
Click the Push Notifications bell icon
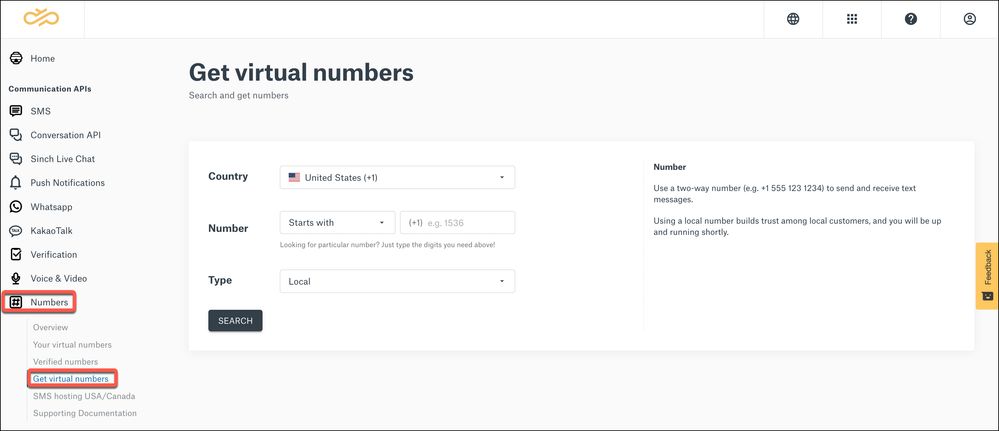16,183
